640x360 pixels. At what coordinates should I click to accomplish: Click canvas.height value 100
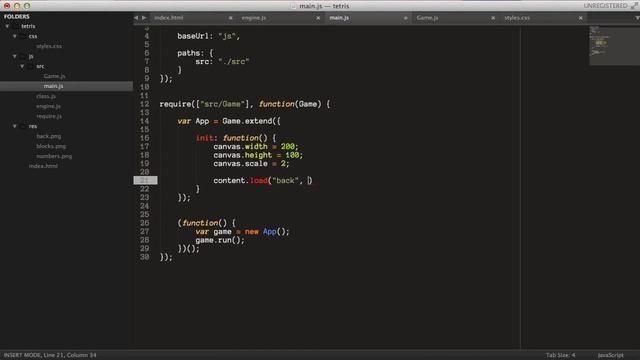pyautogui.click(x=292, y=155)
